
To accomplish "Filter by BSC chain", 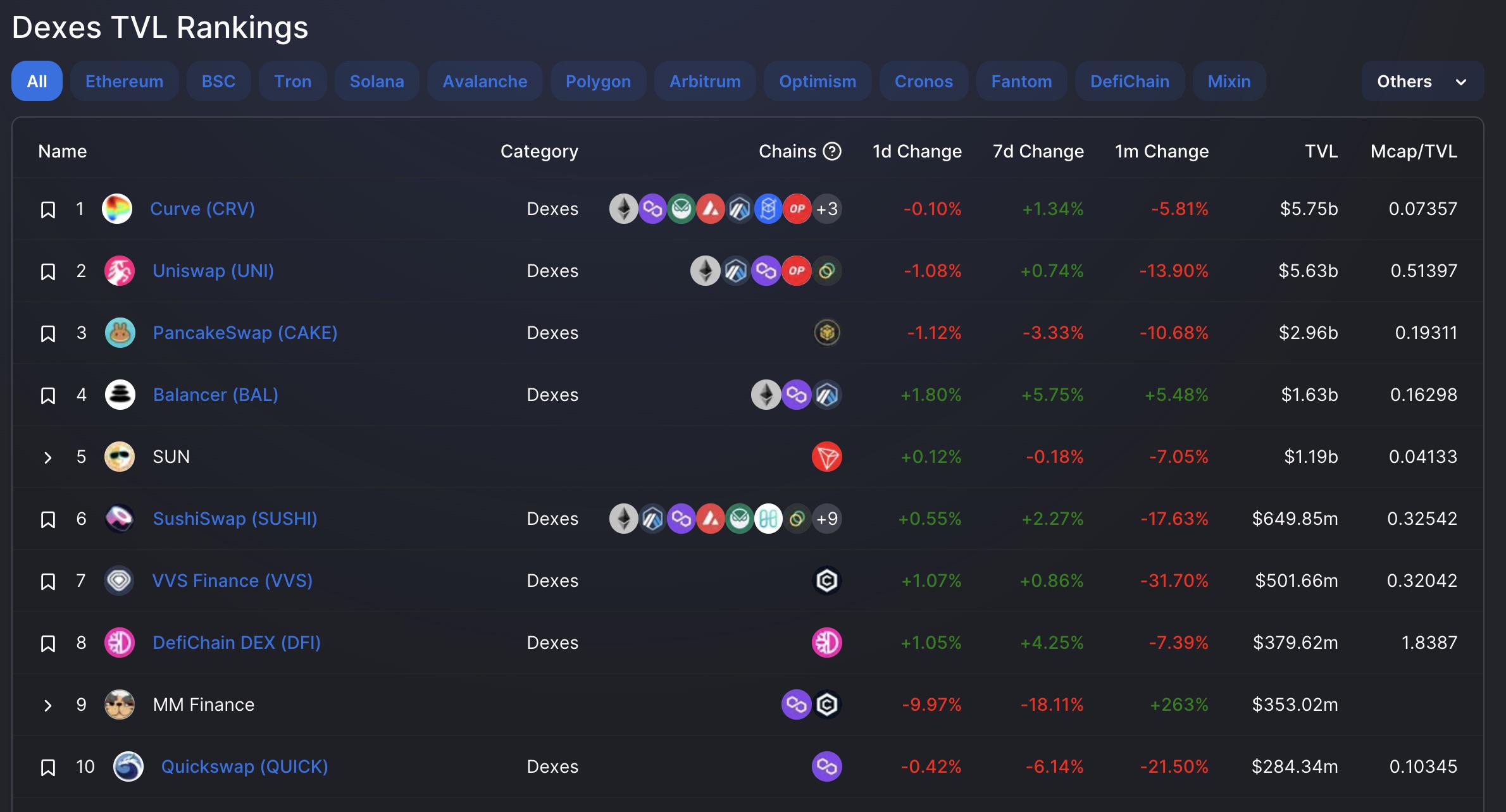I will 218,82.
